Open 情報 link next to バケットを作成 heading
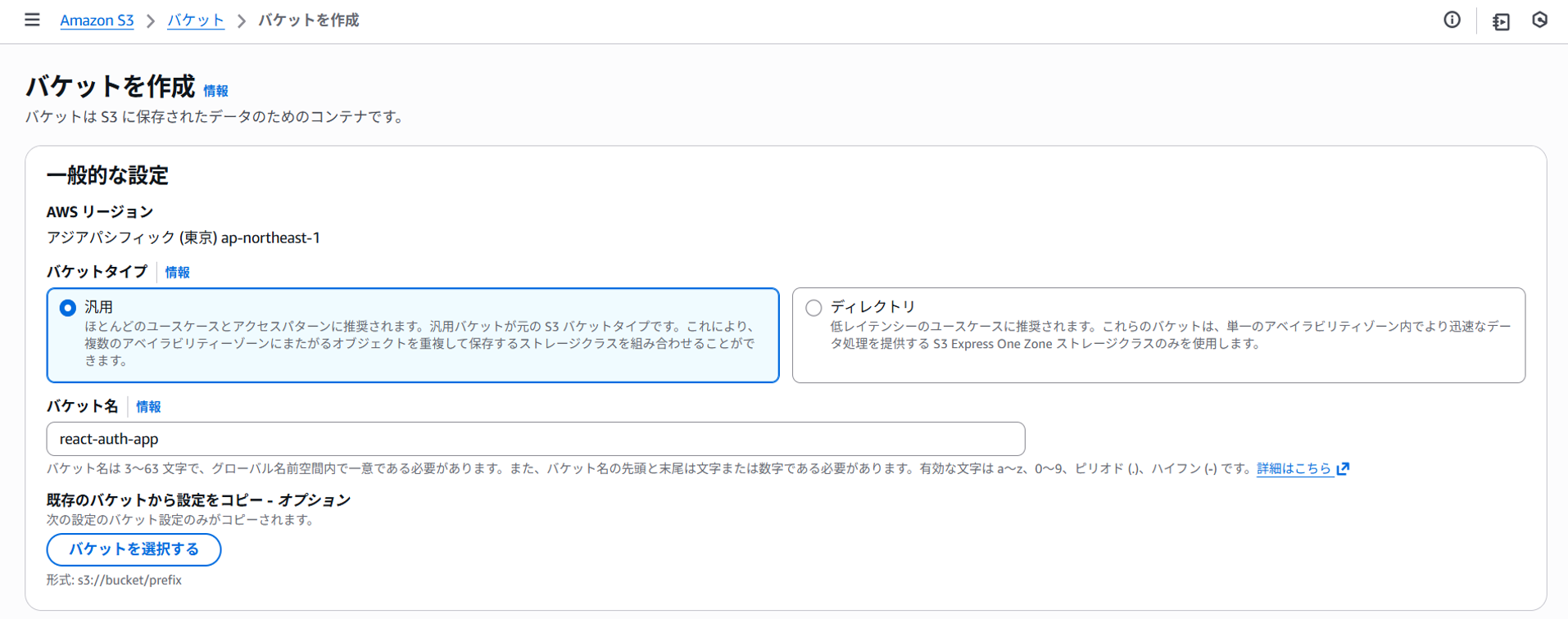Image resolution: width=1568 pixels, height=619 pixels. coord(215,91)
